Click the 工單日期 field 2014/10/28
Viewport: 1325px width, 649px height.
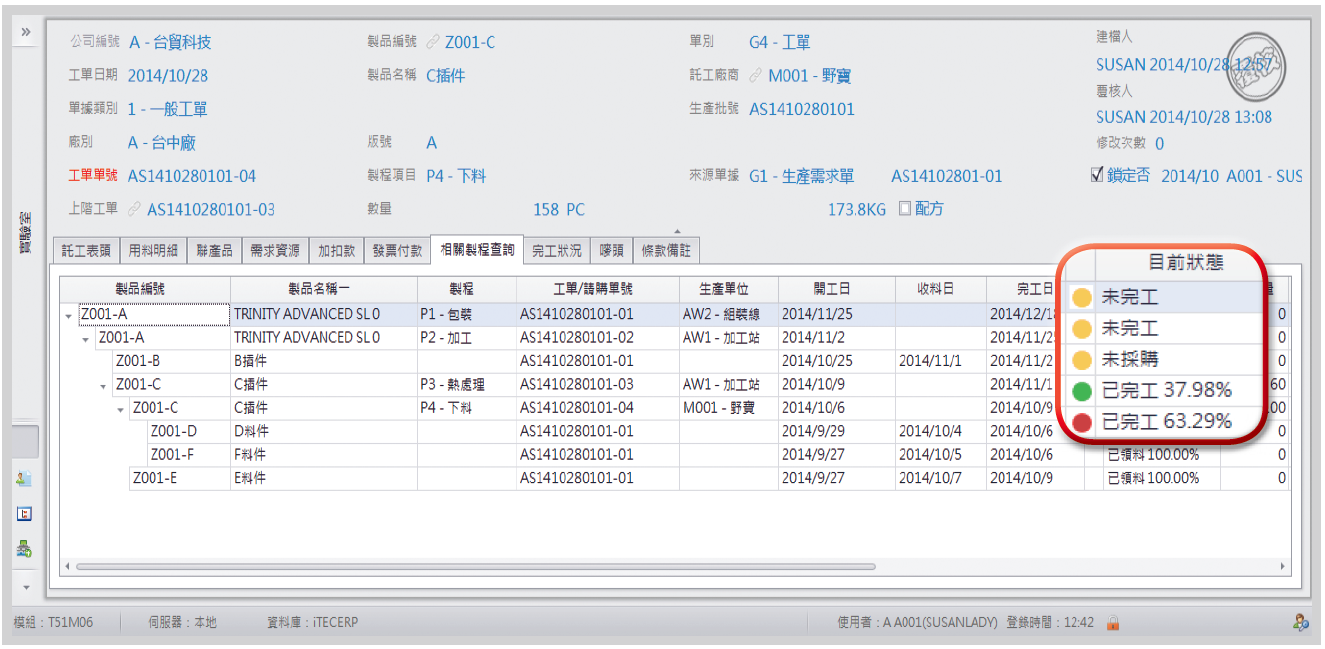(x=168, y=75)
